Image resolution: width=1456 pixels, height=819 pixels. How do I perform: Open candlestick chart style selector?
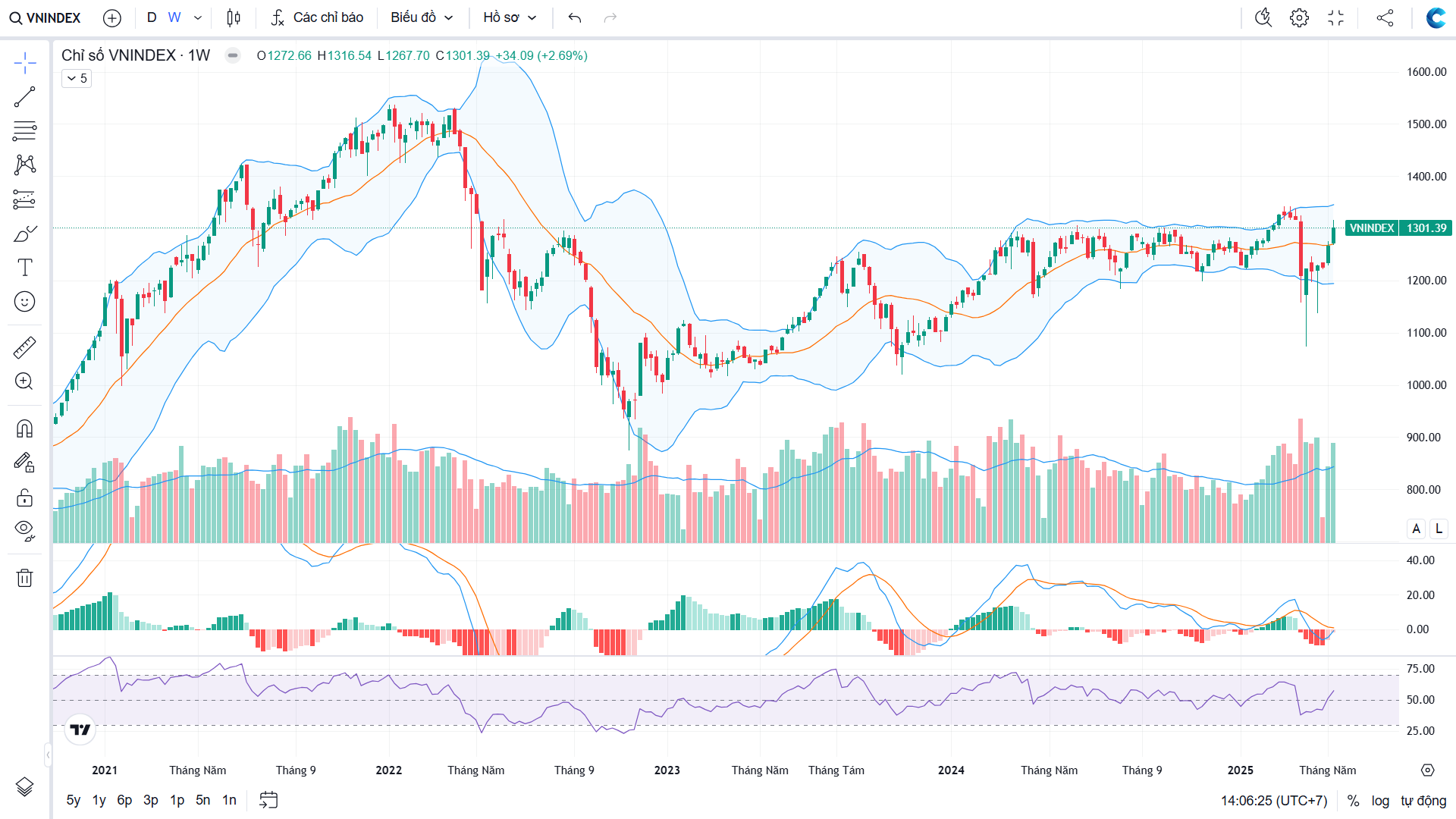(x=234, y=17)
